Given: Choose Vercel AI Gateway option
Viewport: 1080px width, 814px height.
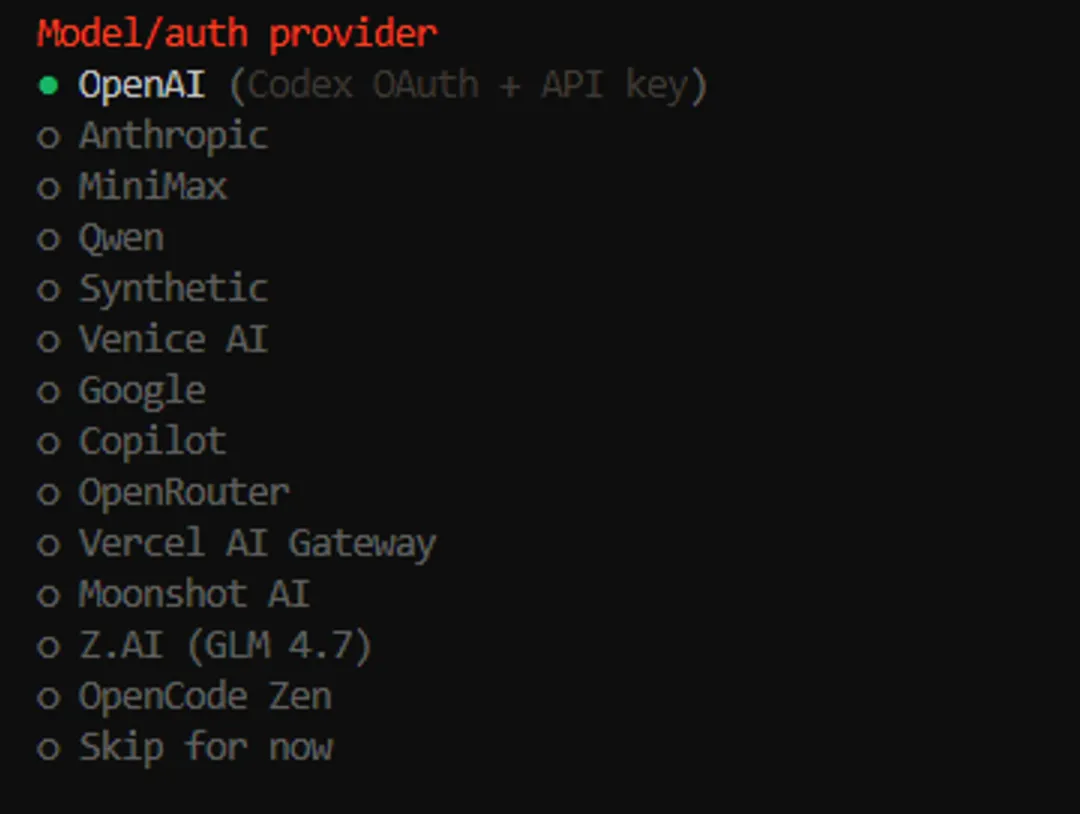Looking at the screenshot, I should pos(257,544).
